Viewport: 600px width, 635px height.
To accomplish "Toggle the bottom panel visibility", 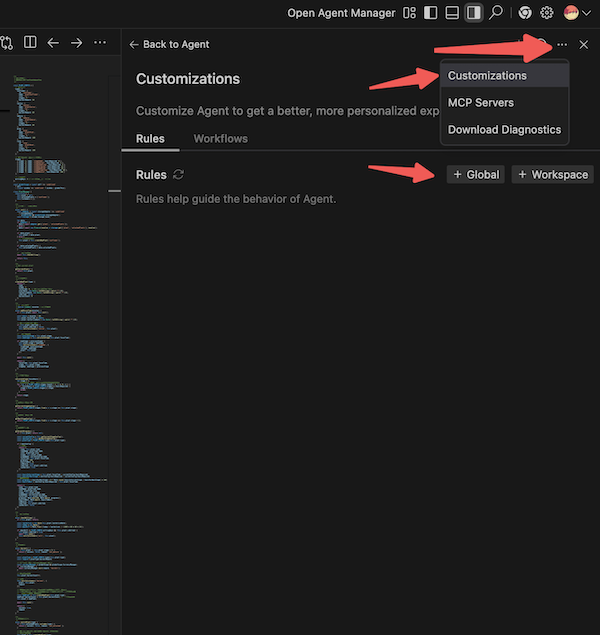I will pos(452,13).
